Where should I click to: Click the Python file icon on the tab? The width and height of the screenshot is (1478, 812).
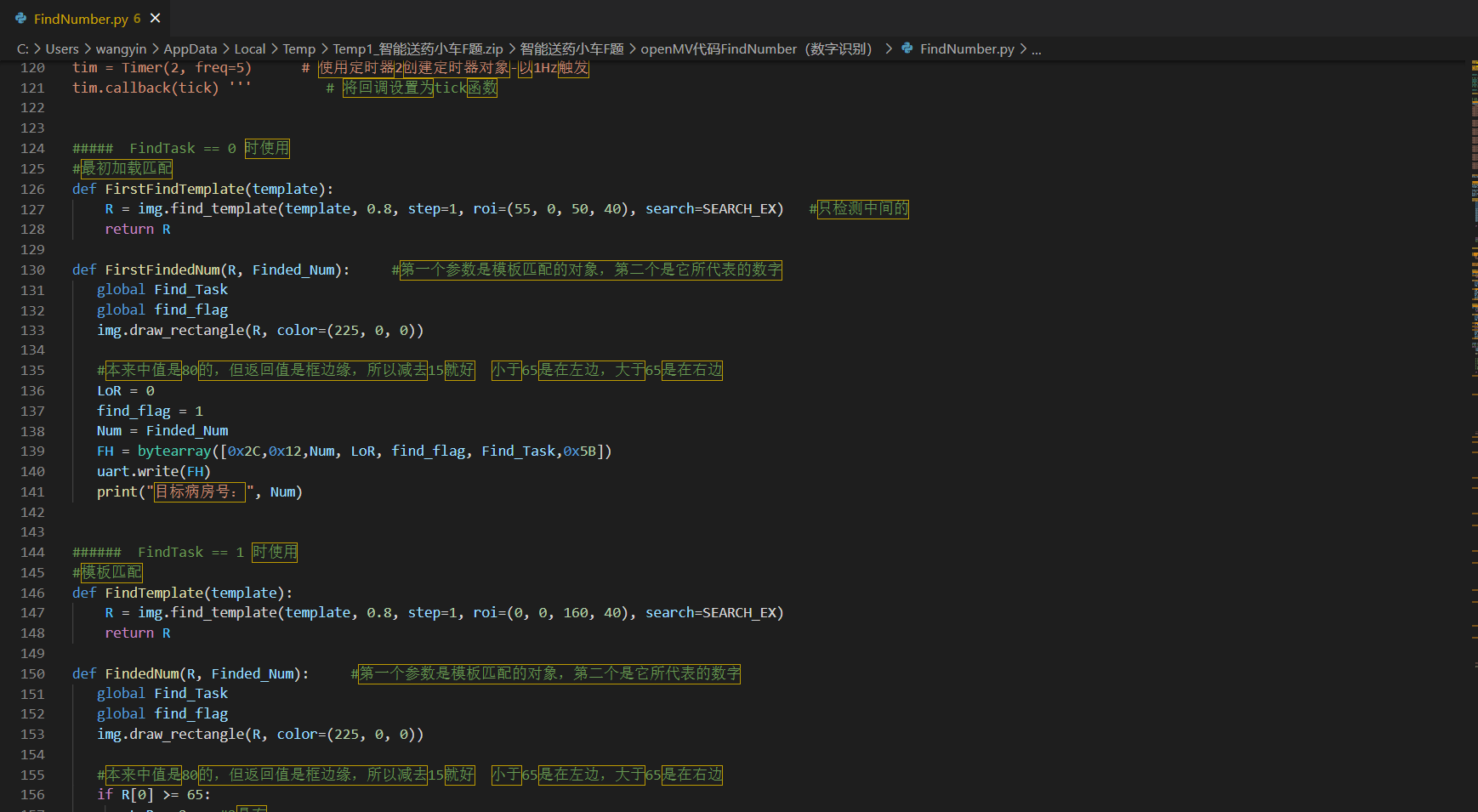(x=21, y=18)
